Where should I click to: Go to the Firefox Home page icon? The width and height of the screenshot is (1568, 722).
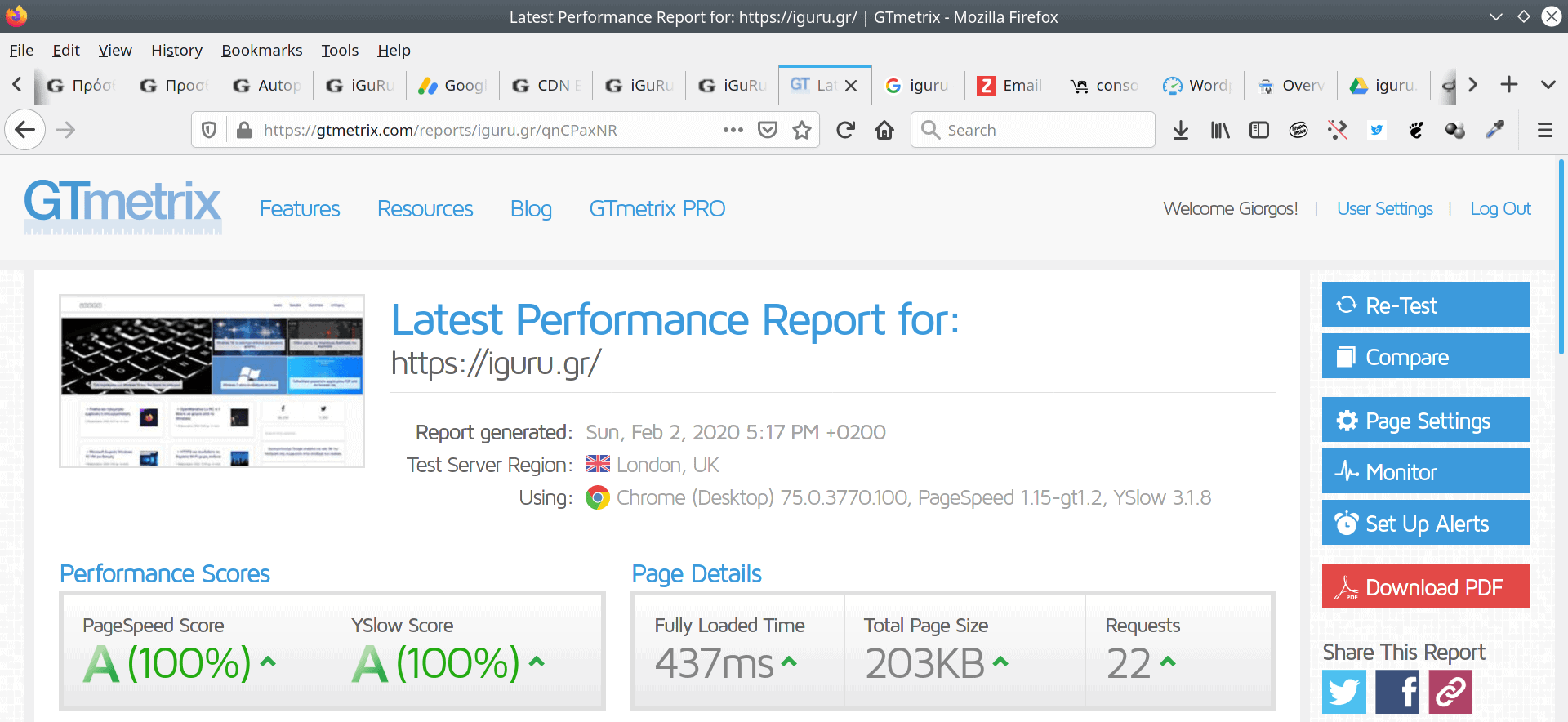pos(884,130)
